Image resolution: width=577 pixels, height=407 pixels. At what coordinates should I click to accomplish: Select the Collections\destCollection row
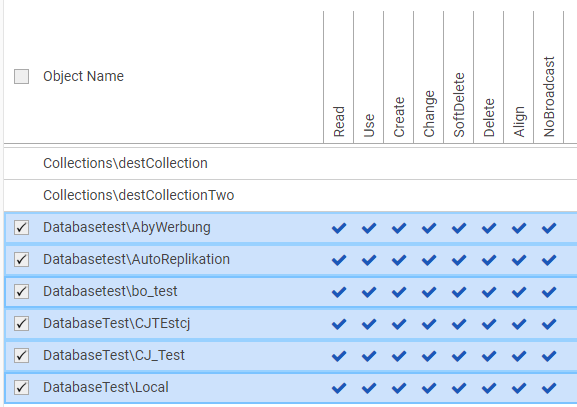(x=290, y=163)
